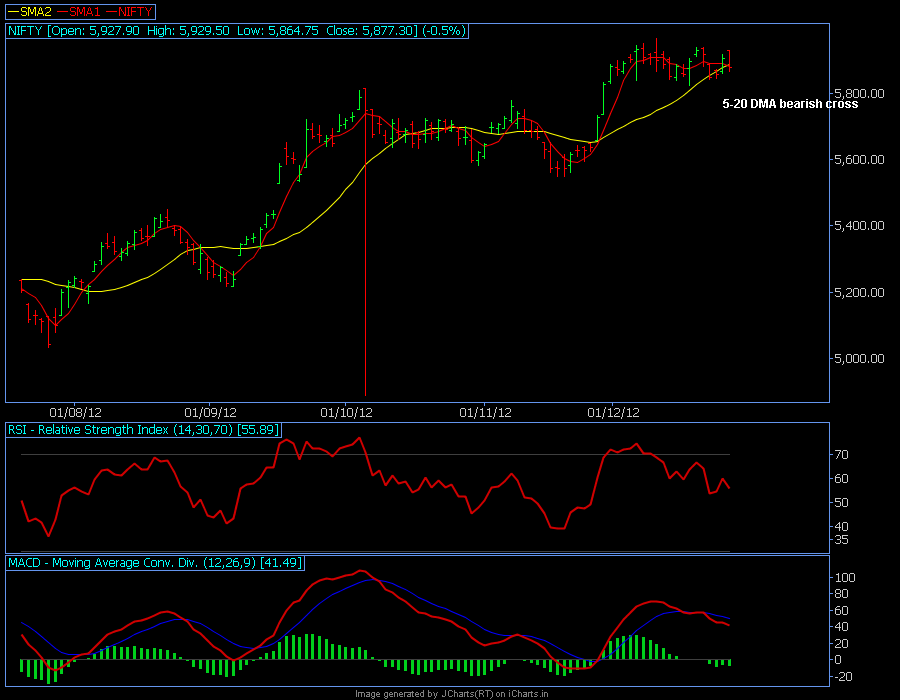Click the SMA2 legend entry
Screen dimensions: 900x700
[29, 11]
